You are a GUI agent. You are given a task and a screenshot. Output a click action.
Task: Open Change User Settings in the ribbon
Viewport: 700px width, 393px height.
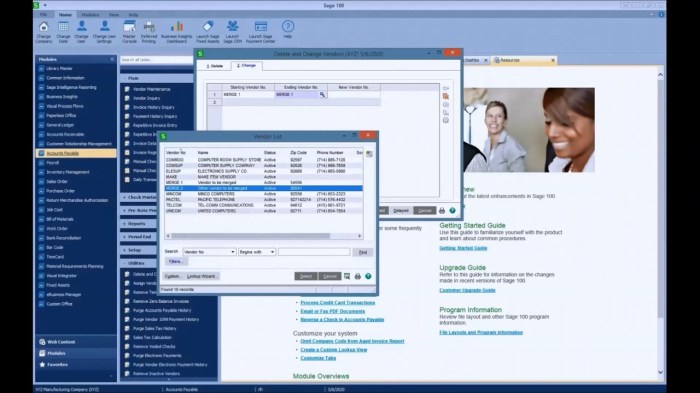[x=104, y=31]
